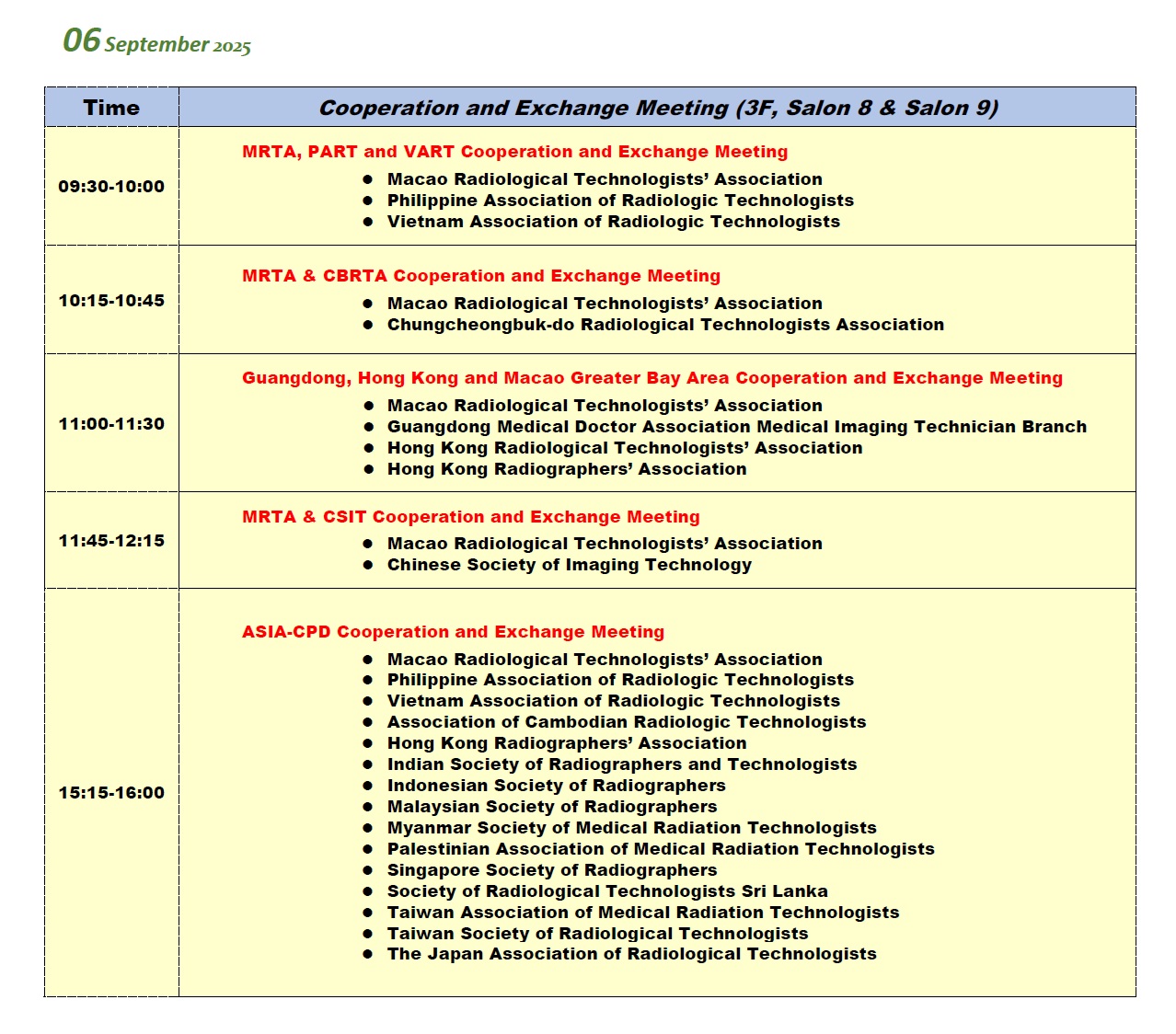The height and width of the screenshot is (1034, 1176).
Task: Select the 09:30-10:00 time cell
Action: pyautogui.click(x=111, y=186)
